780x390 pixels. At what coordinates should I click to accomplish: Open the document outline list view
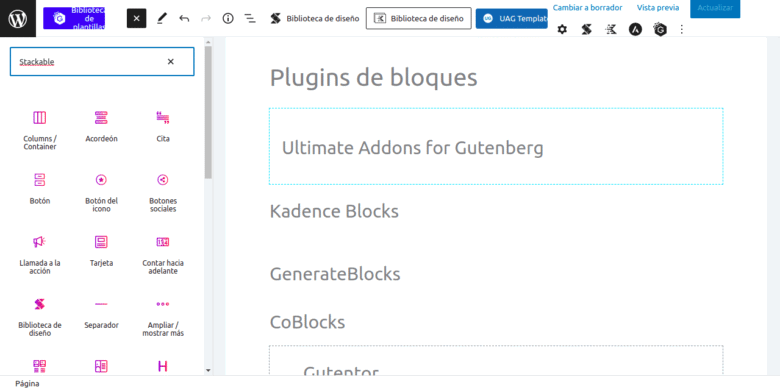[x=250, y=18]
